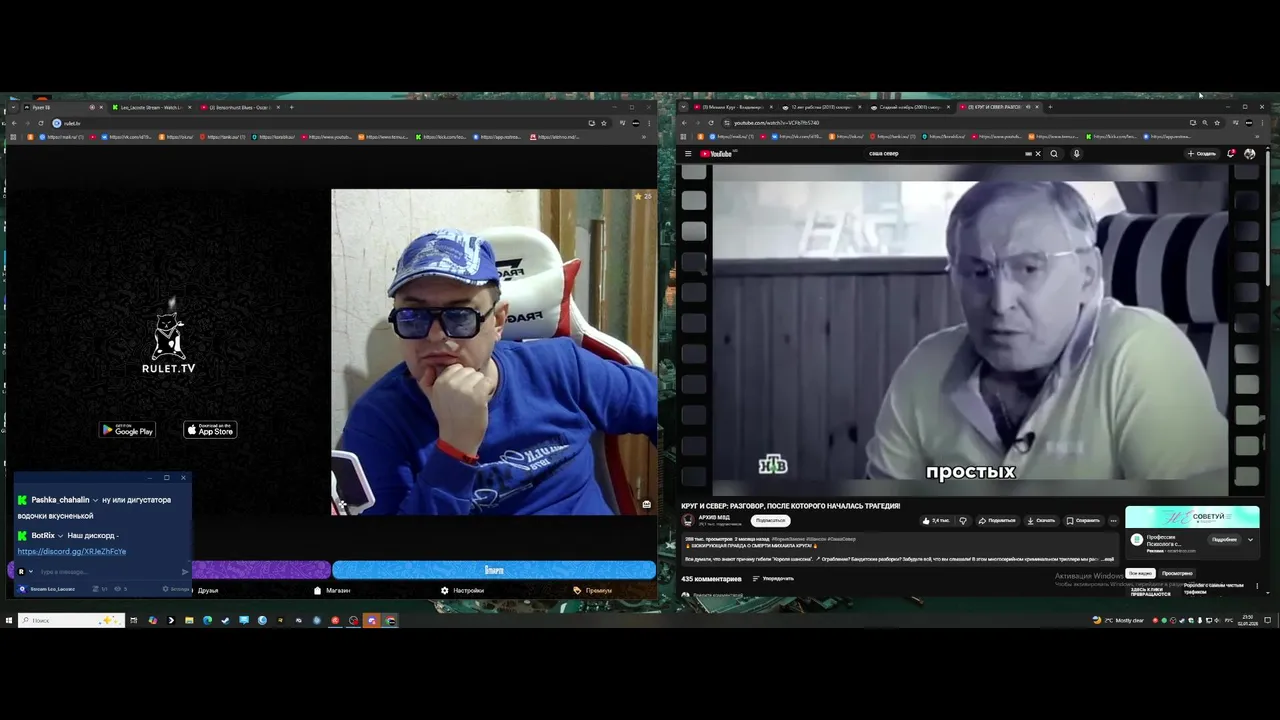Open Chrome menu in YouTube window
This screenshot has width=1280, height=720.
pos(1262,123)
